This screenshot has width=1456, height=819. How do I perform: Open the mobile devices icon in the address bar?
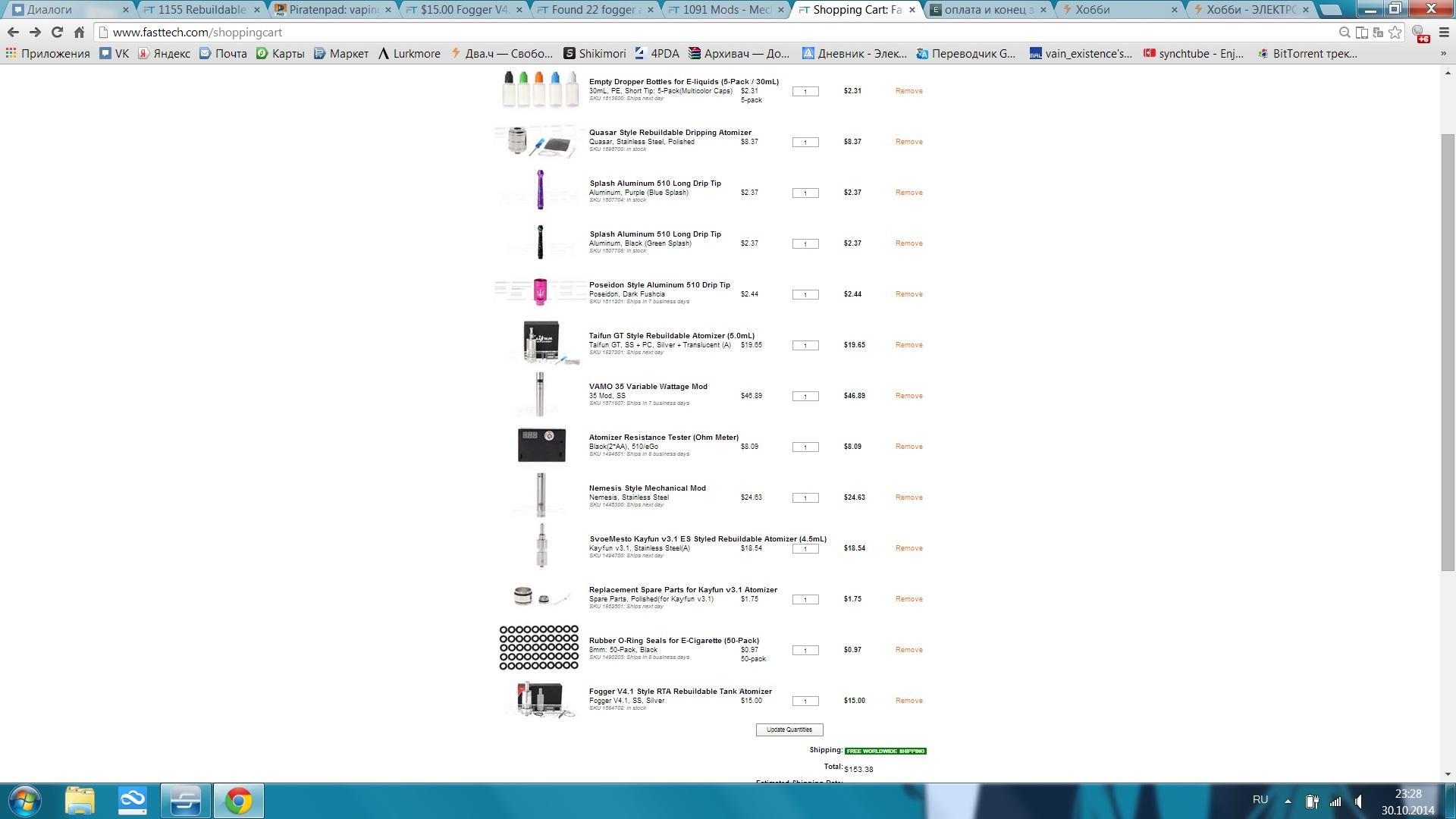[x=1362, y=33]
